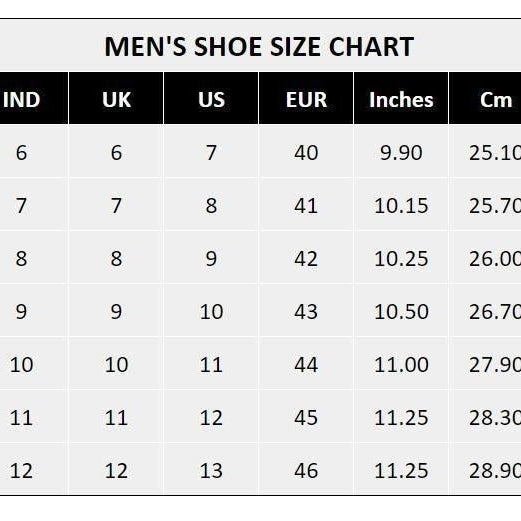The width and height of the screenshot is (521, 521).
Task: Click the US size 9 cell
Action: coord(211,258)
